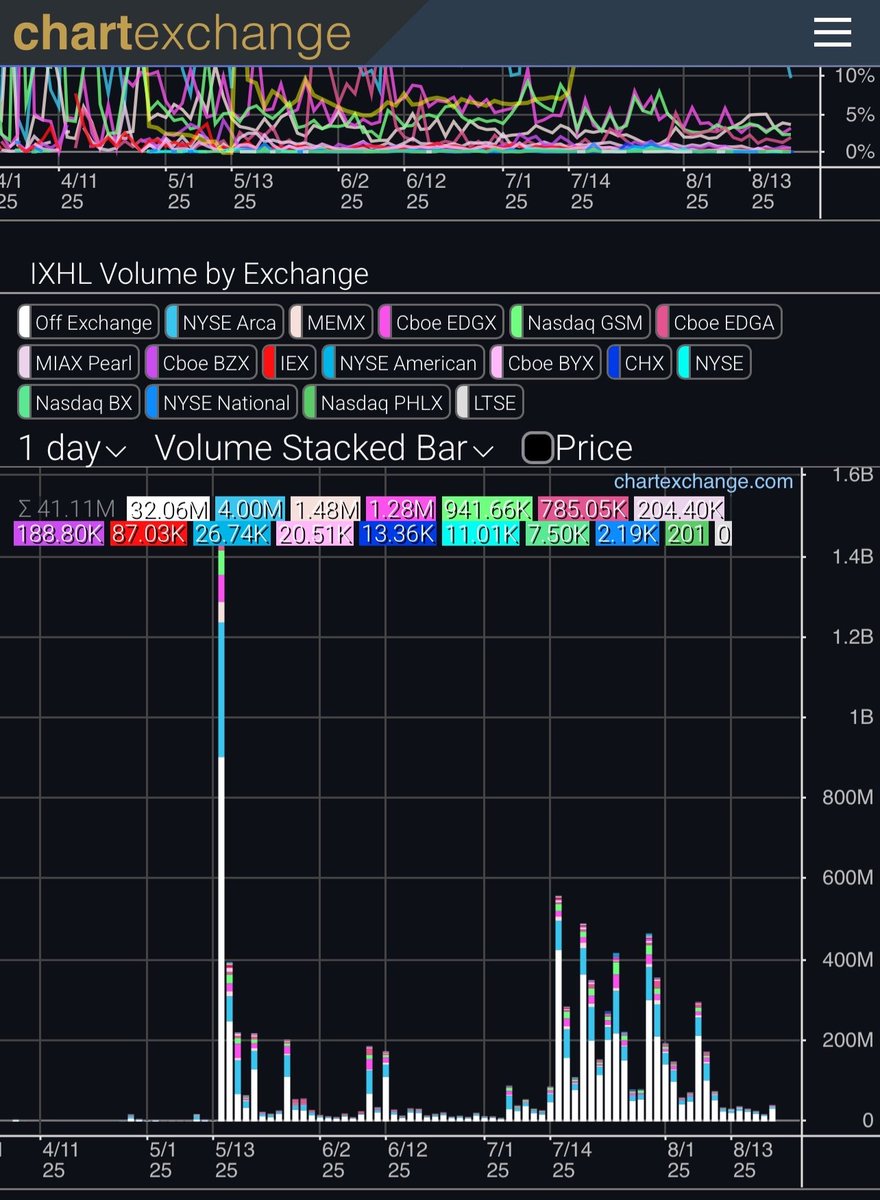Image resolution: width=880 pixels, height=1200 pixels.
Task: Click the 1.48M MEMX value
Action: coord(325,509)
